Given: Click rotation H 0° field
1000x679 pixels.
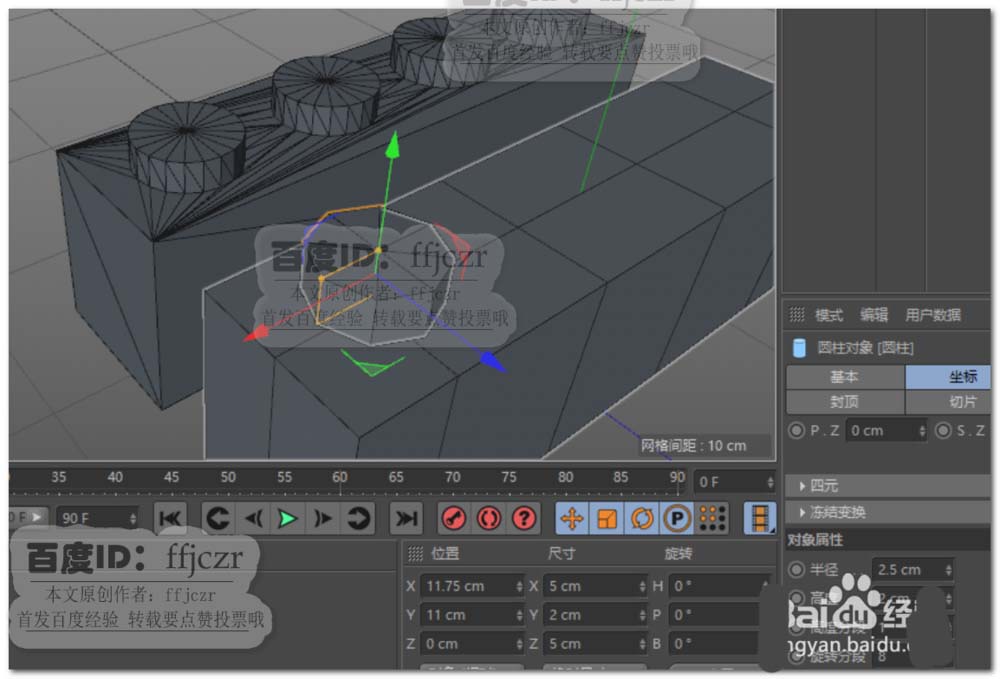Looking at the screenshot, I should (x=719, y=586).
